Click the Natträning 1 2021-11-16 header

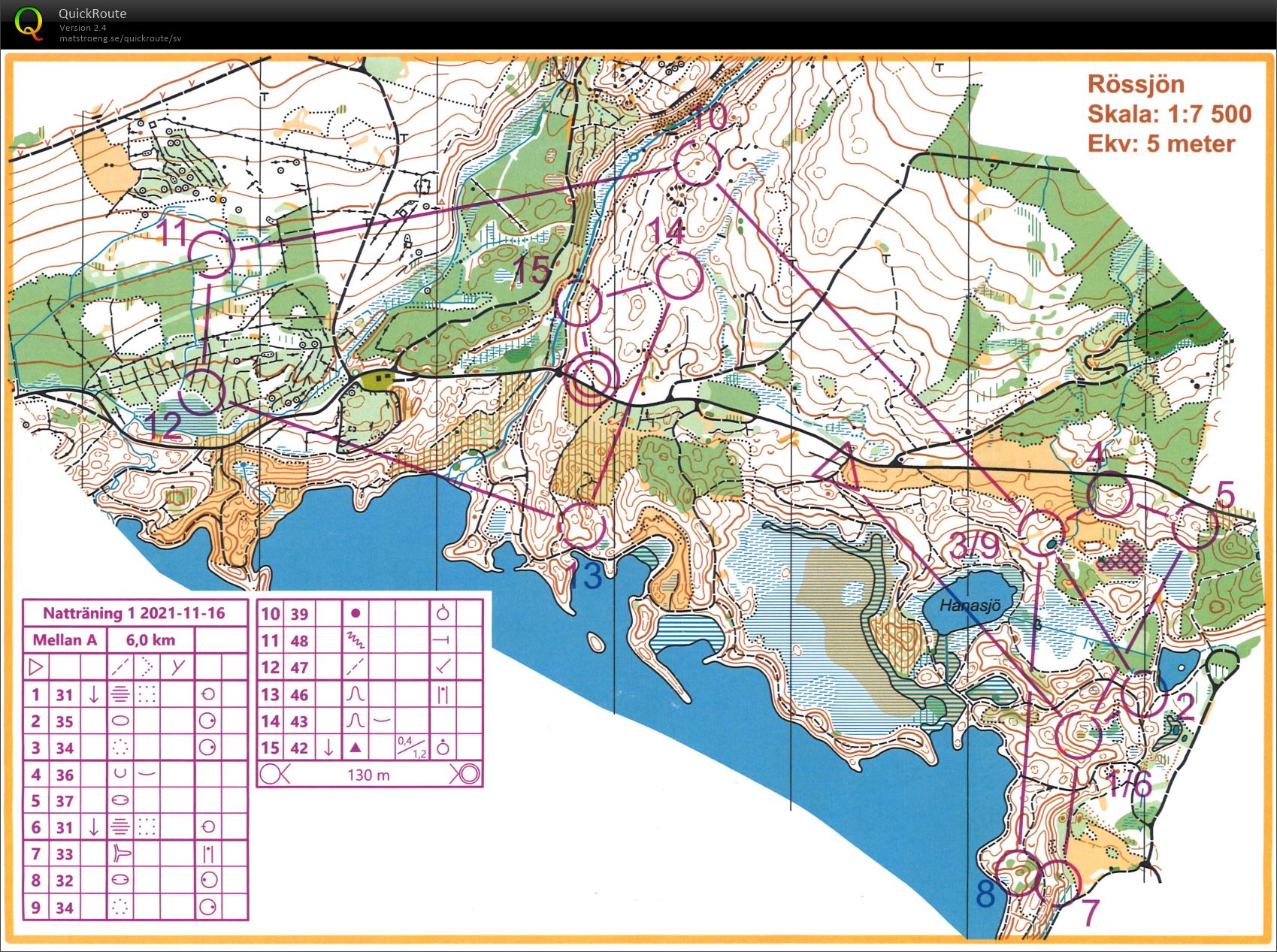point(135,613)
